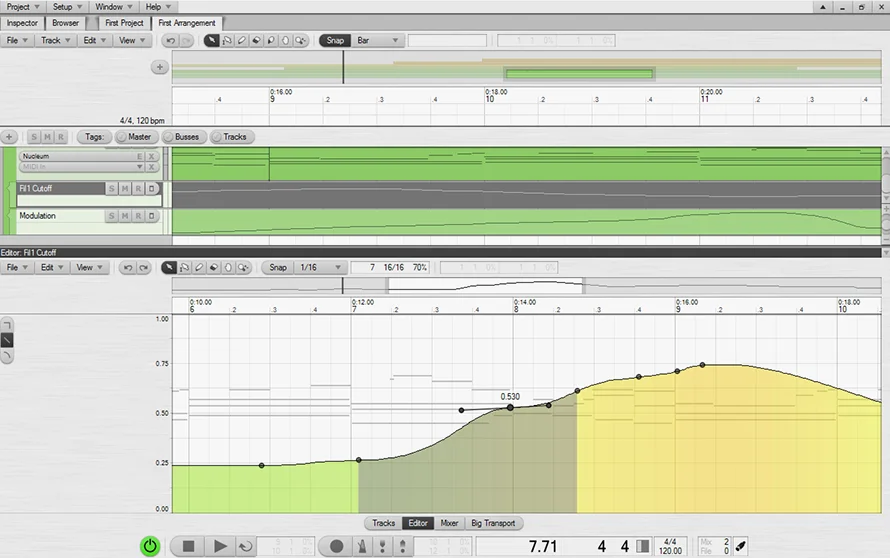Select the eraser tool in editor toolbar
The height and width of the screenshot is (558, 890).
213,268
